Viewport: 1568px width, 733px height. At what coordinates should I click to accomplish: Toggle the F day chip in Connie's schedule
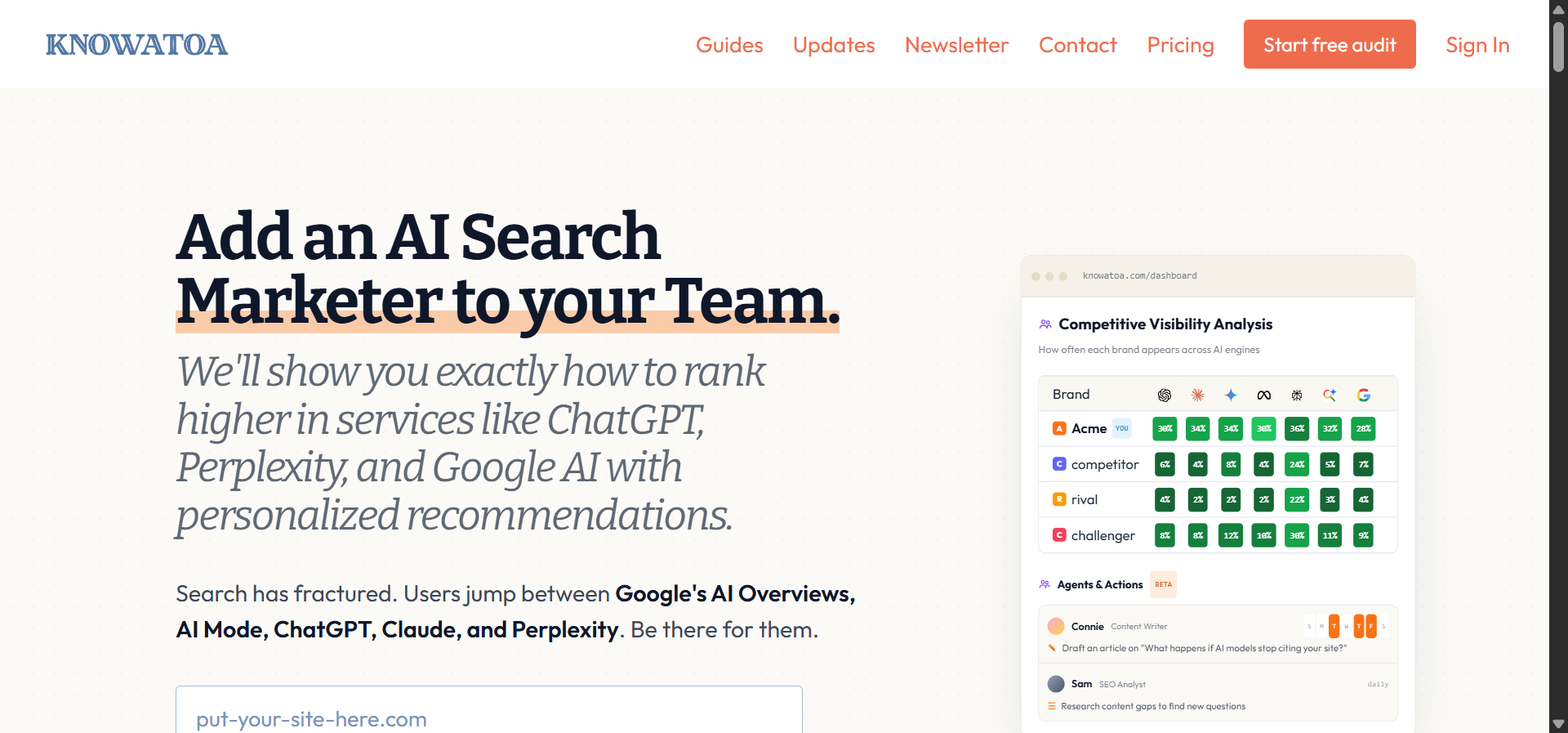(x=1371, y=626)
